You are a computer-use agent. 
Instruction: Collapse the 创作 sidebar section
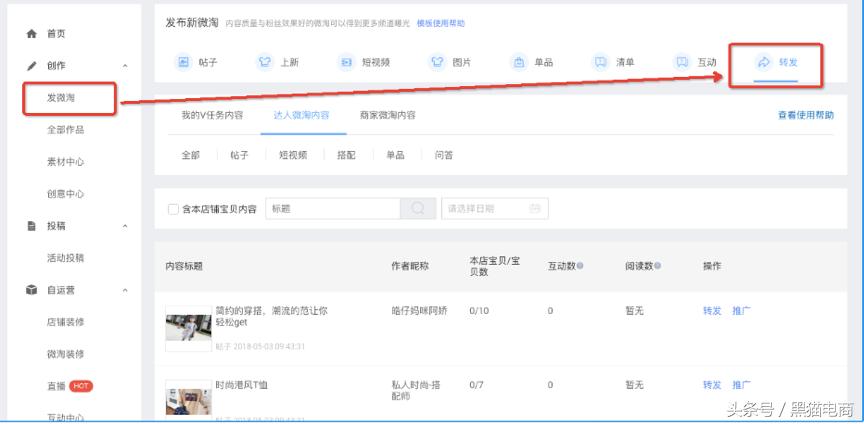(x=125, y=66)
